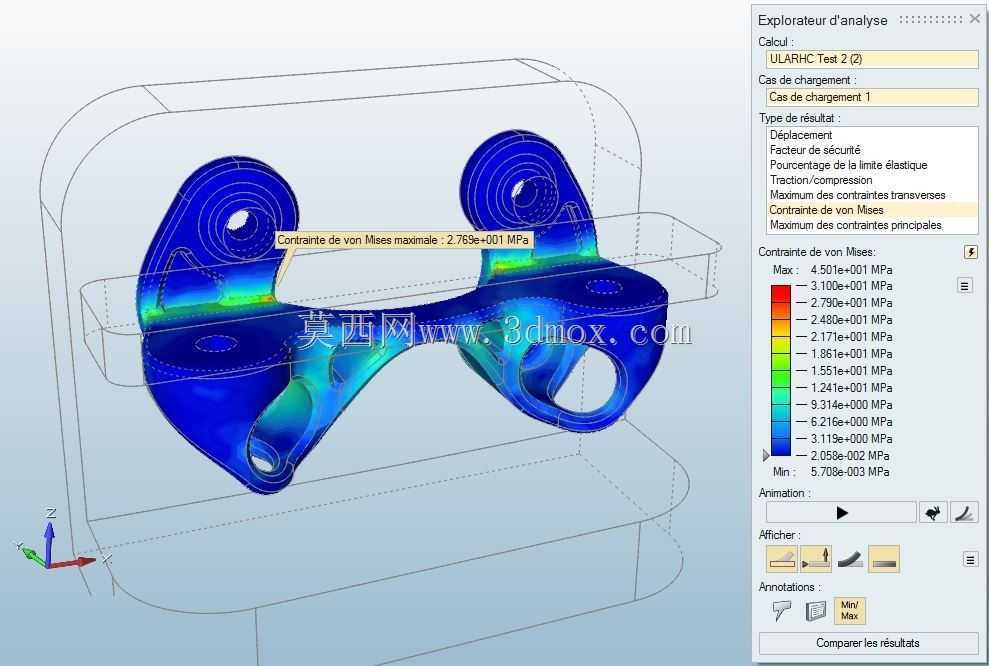
Task: Click the legend minimum slider arrow
Action: pyautogui.click(x=766, y=455)
